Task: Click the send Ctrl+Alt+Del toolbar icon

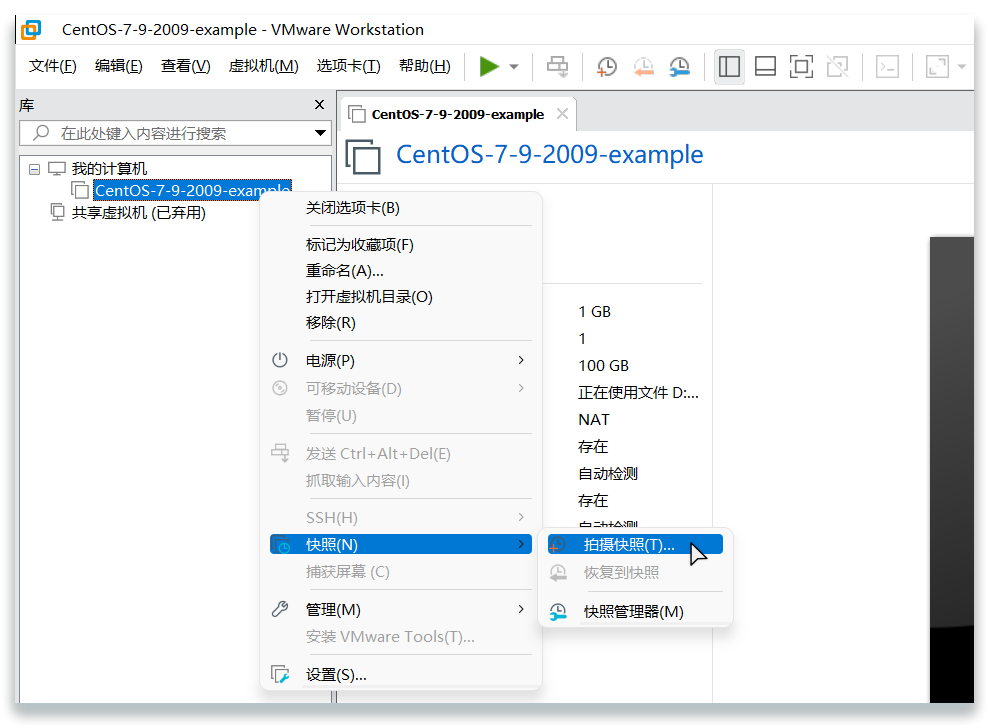Action: pyautogui.click(x=557, y=66)
